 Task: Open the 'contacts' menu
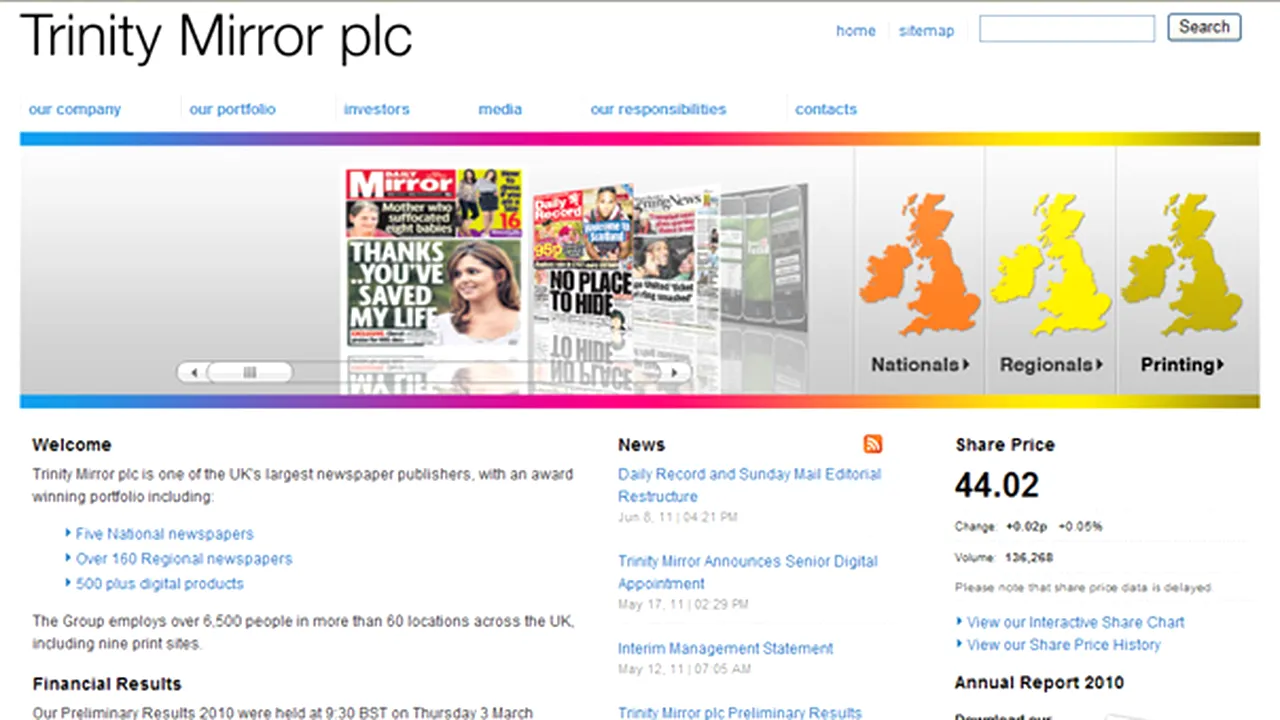(x=826, y=109)
